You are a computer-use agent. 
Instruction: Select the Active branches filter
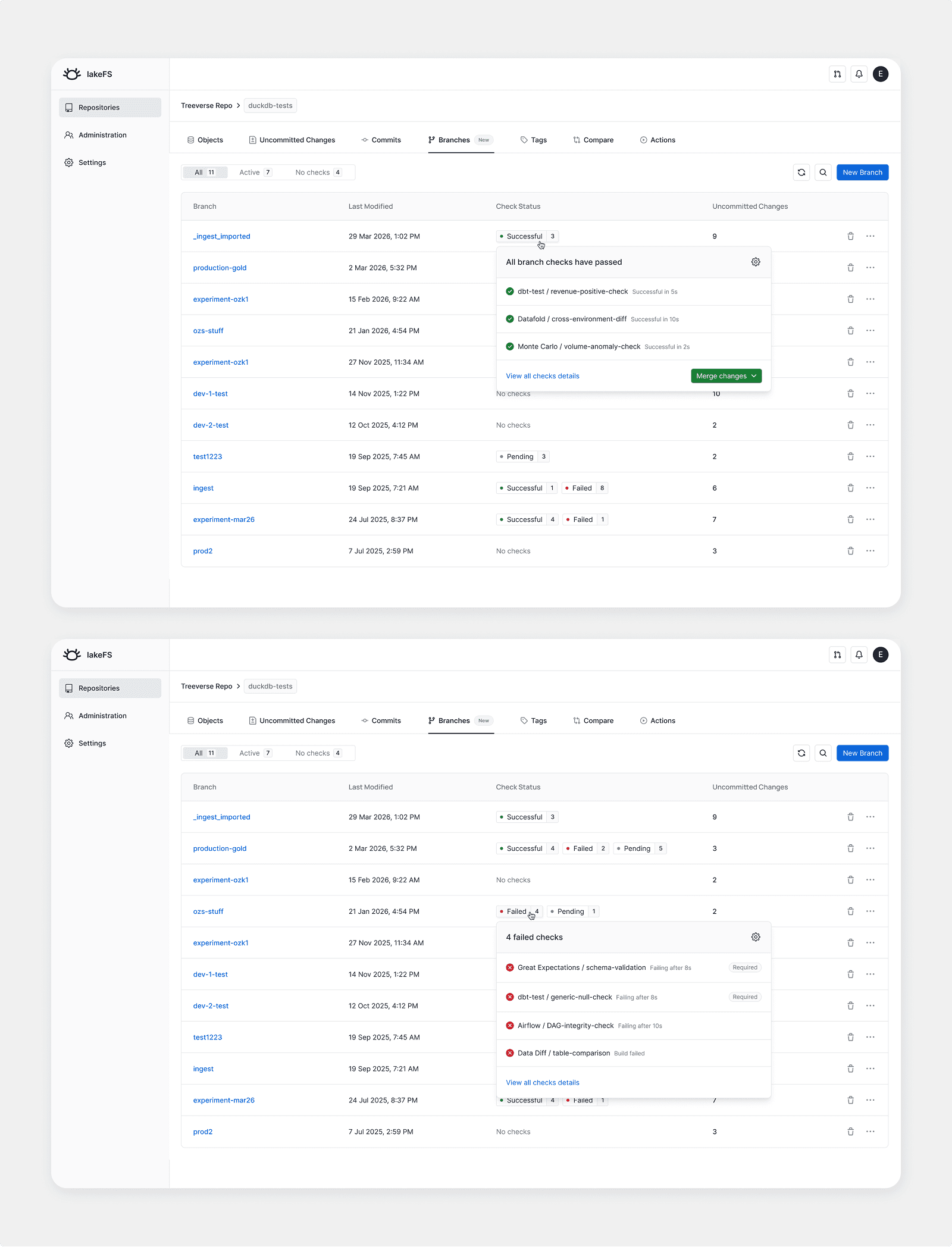coord(254,172)
